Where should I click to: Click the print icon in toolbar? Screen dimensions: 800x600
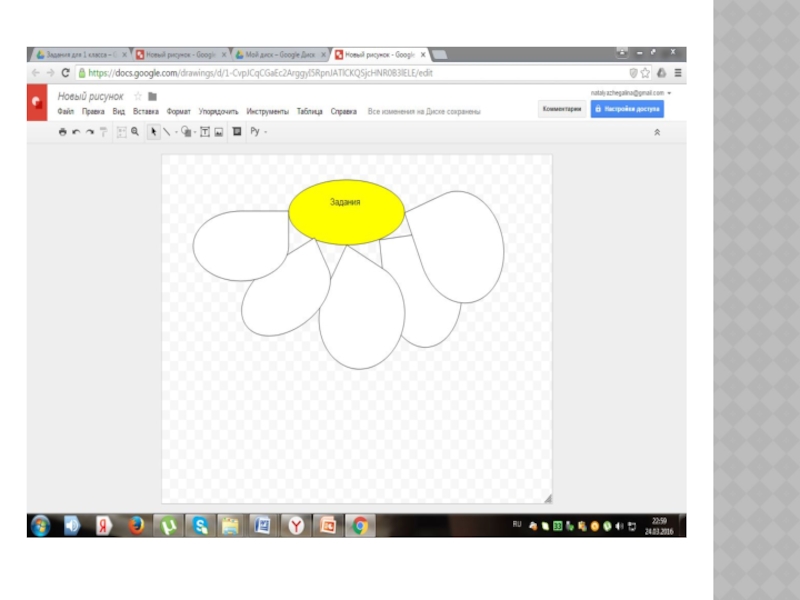pyautogui.click(x=63, y=131)
